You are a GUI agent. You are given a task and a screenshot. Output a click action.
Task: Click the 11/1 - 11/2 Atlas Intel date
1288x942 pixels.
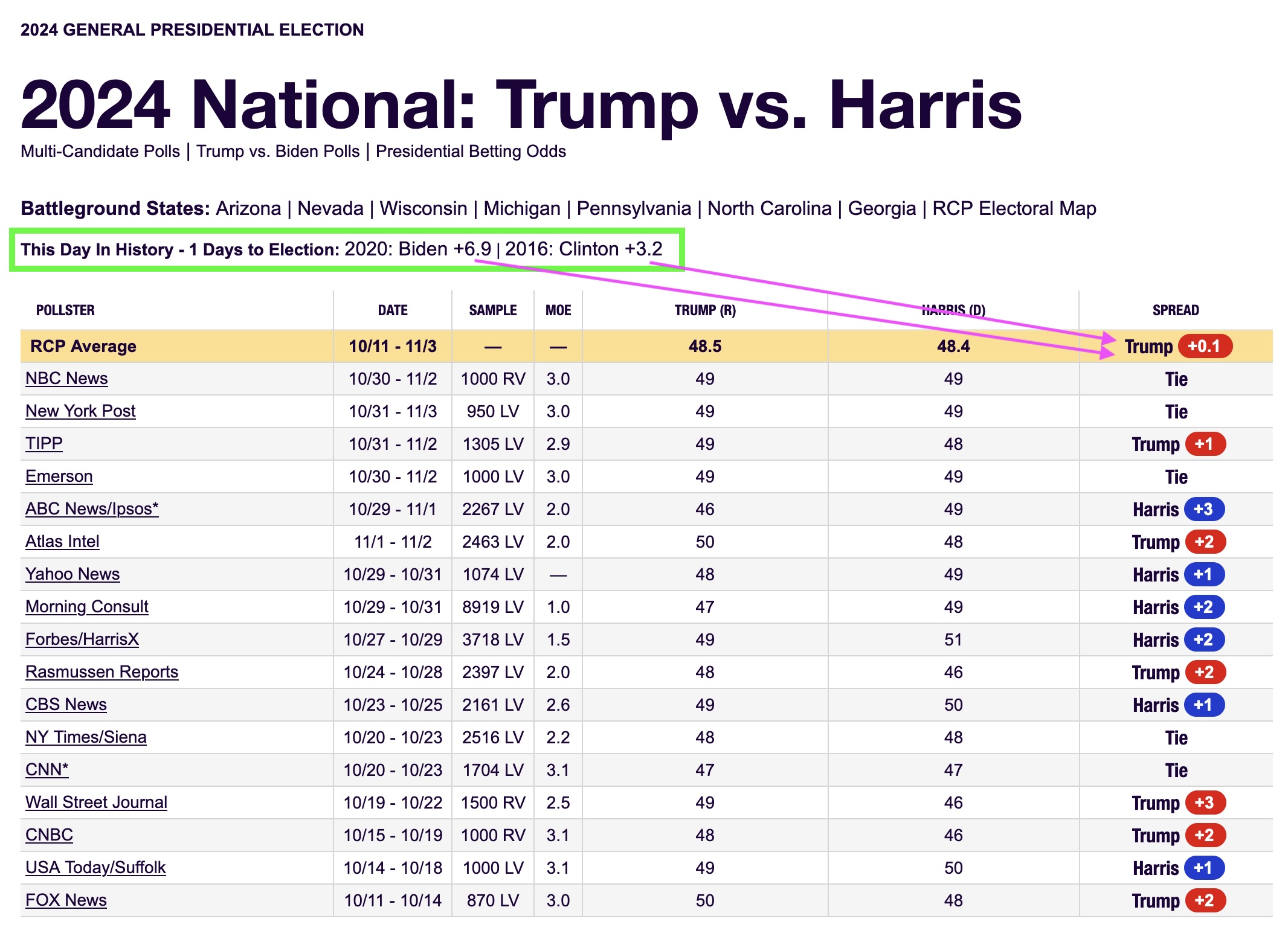click(393, 542)
